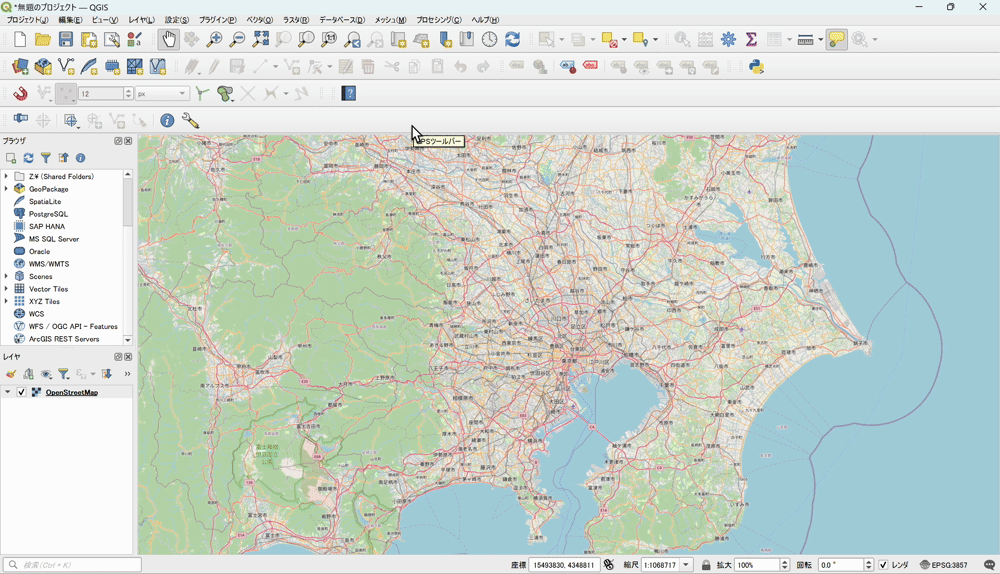The height and width of the screenshot is (574, 1000).
Task: Filter the Browser panel with funnel icon
Action: tap(46, 158)
